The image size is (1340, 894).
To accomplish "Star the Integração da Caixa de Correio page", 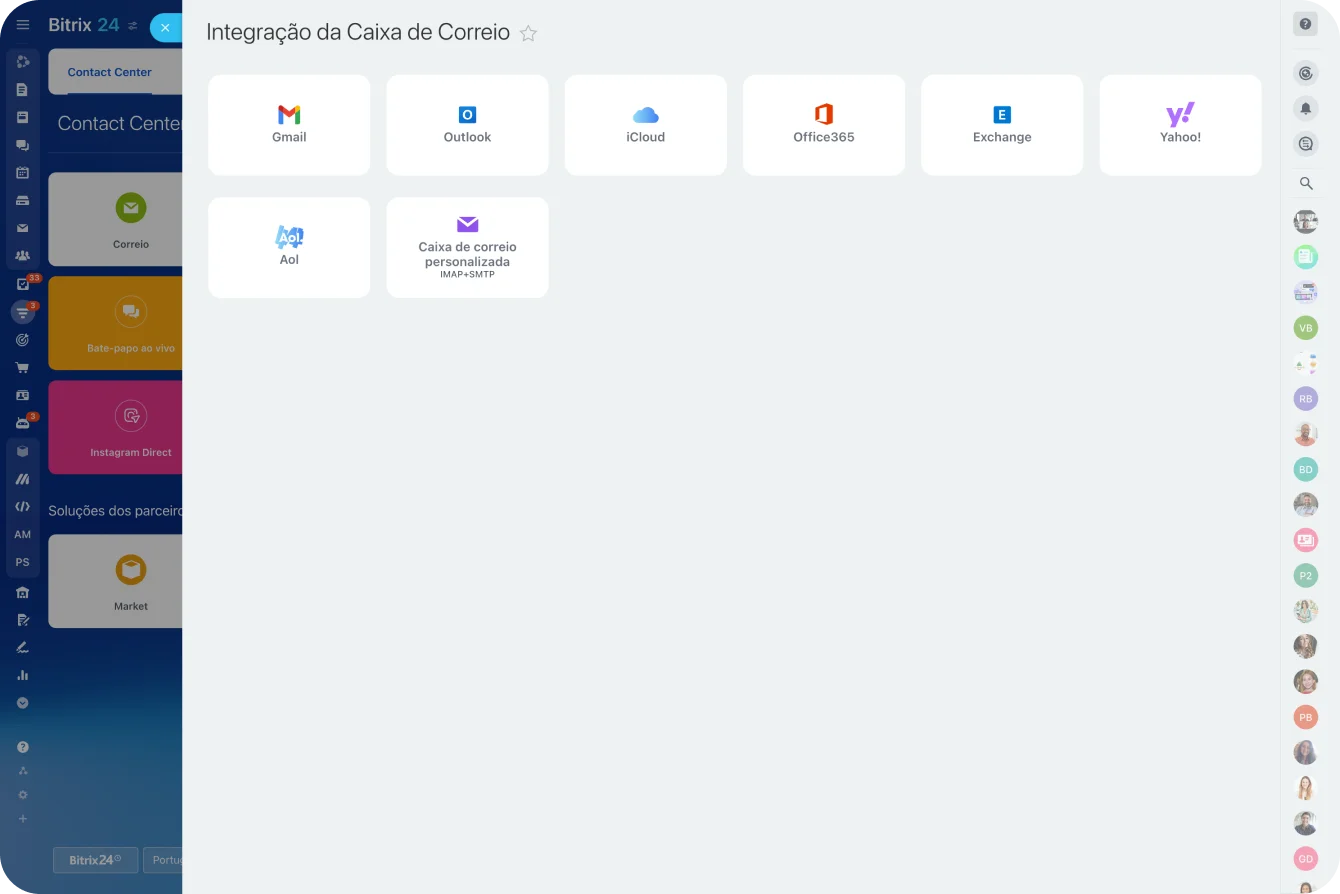I will 528,34.
